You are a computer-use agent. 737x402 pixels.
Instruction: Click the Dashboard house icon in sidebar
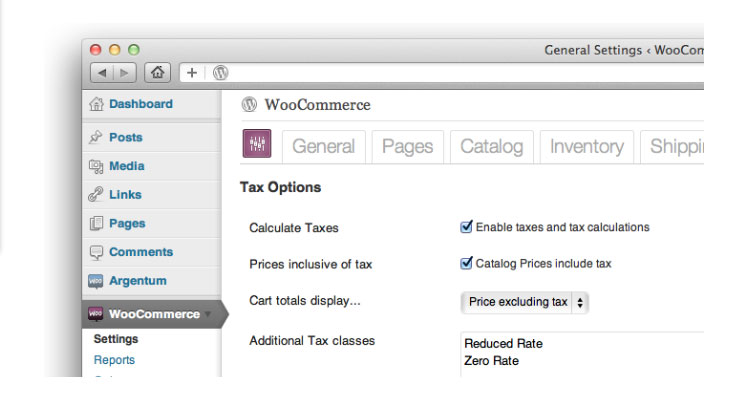tap(96, 104)
